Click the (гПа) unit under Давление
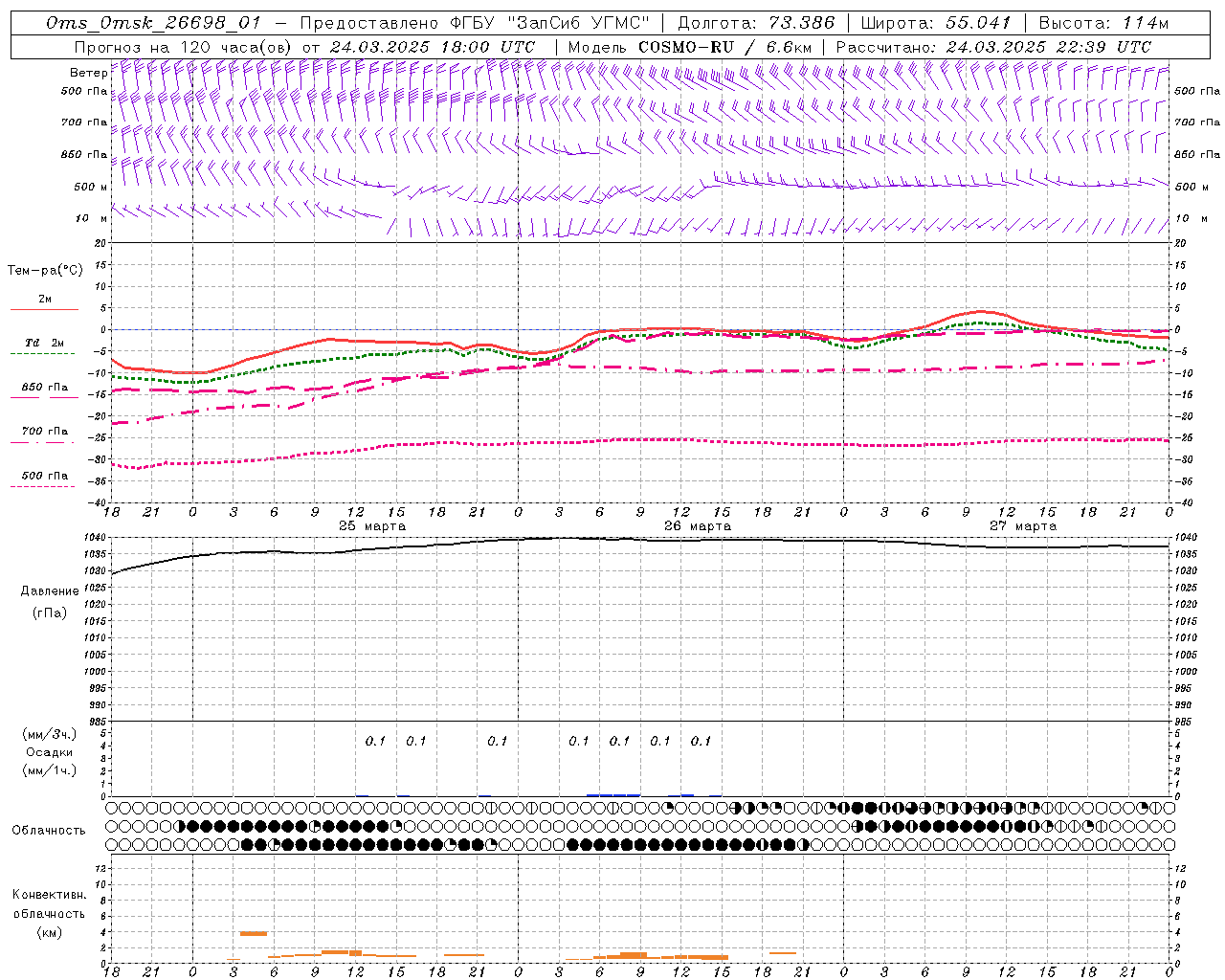This screenshot has width=1225, height=980. [50, 612]
